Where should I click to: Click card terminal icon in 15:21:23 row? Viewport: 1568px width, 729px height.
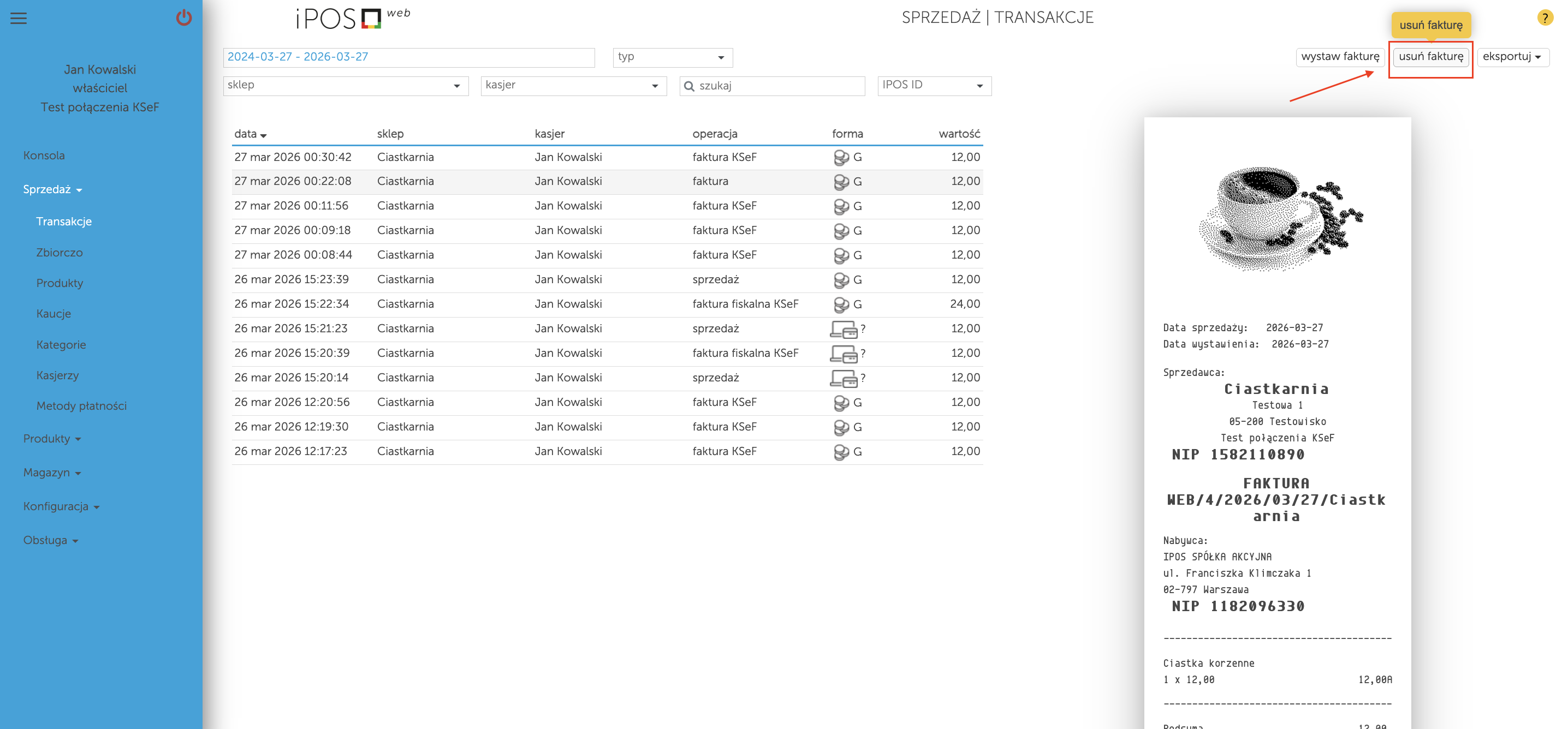[x=844, y=329]
